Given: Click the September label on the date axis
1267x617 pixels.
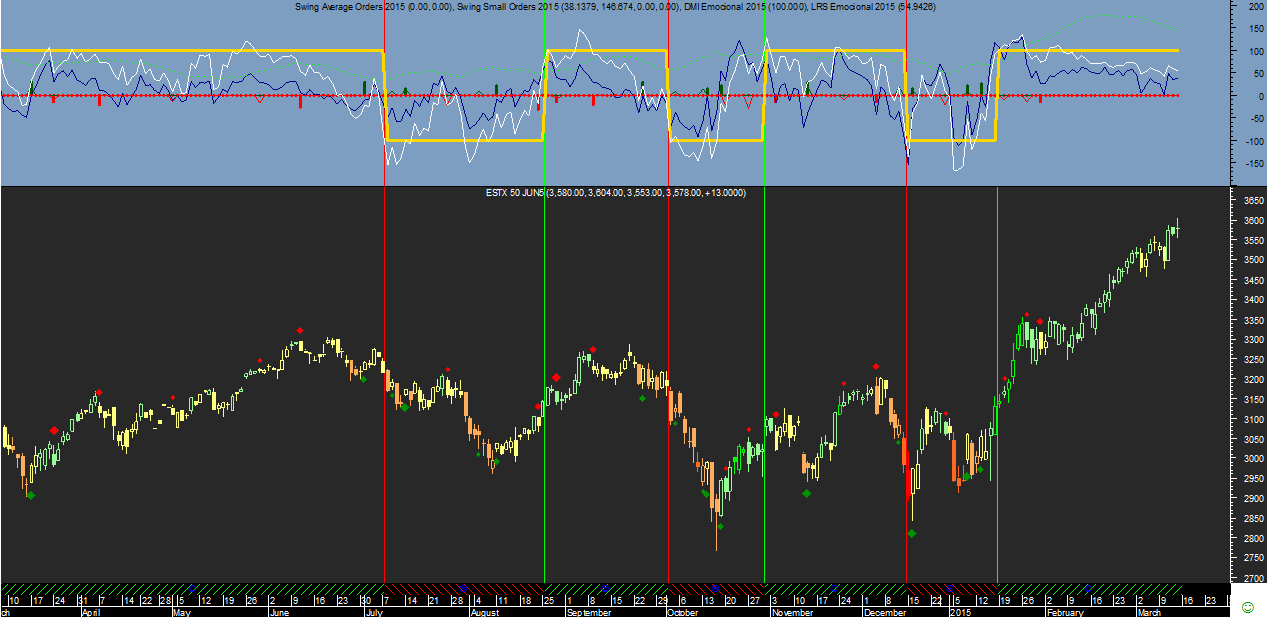Looking at the screenshot, I should click(587, 612).
